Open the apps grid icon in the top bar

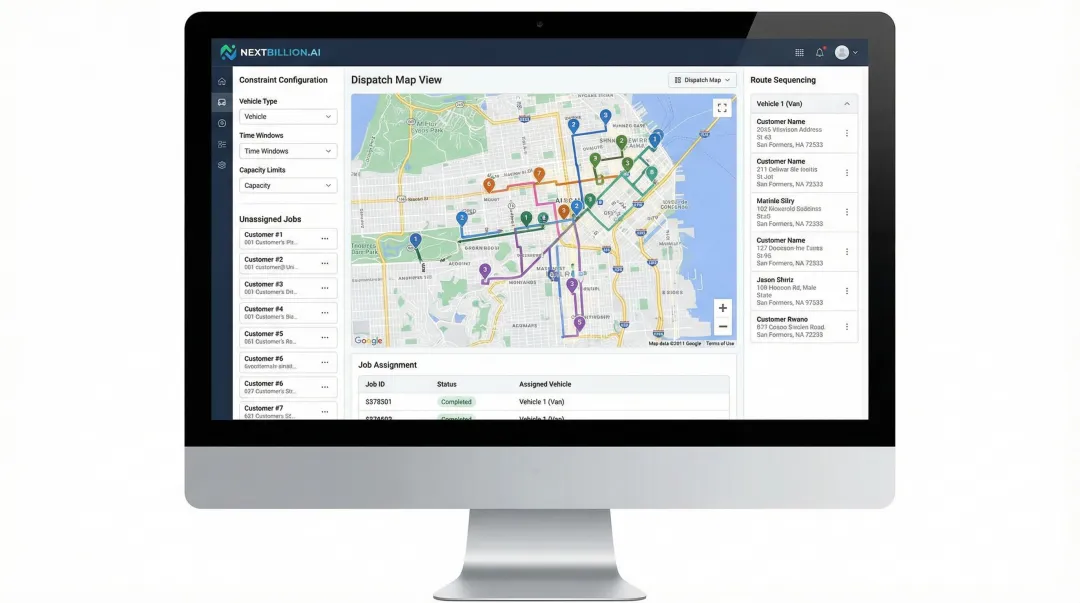click(799, 52)
